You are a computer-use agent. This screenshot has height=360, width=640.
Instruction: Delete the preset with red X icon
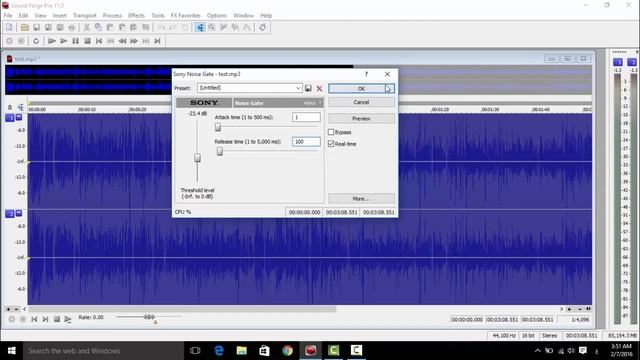(x=320, y=88)
